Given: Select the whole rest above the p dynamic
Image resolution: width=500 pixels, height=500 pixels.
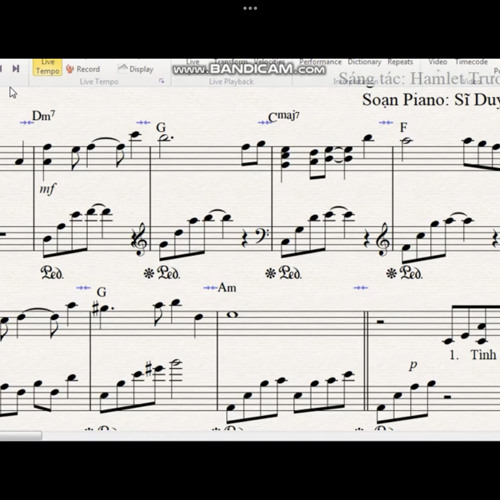Looking at the screenshot, I should pyautogui.click(x=380, y=322).
